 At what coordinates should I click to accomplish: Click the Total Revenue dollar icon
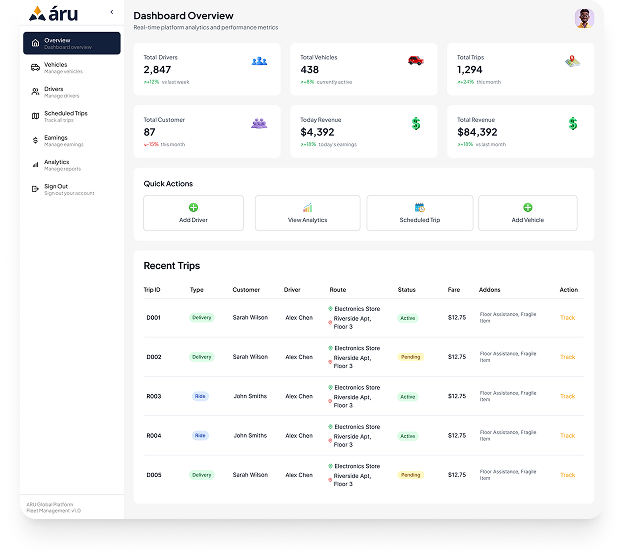pos(572,124)
